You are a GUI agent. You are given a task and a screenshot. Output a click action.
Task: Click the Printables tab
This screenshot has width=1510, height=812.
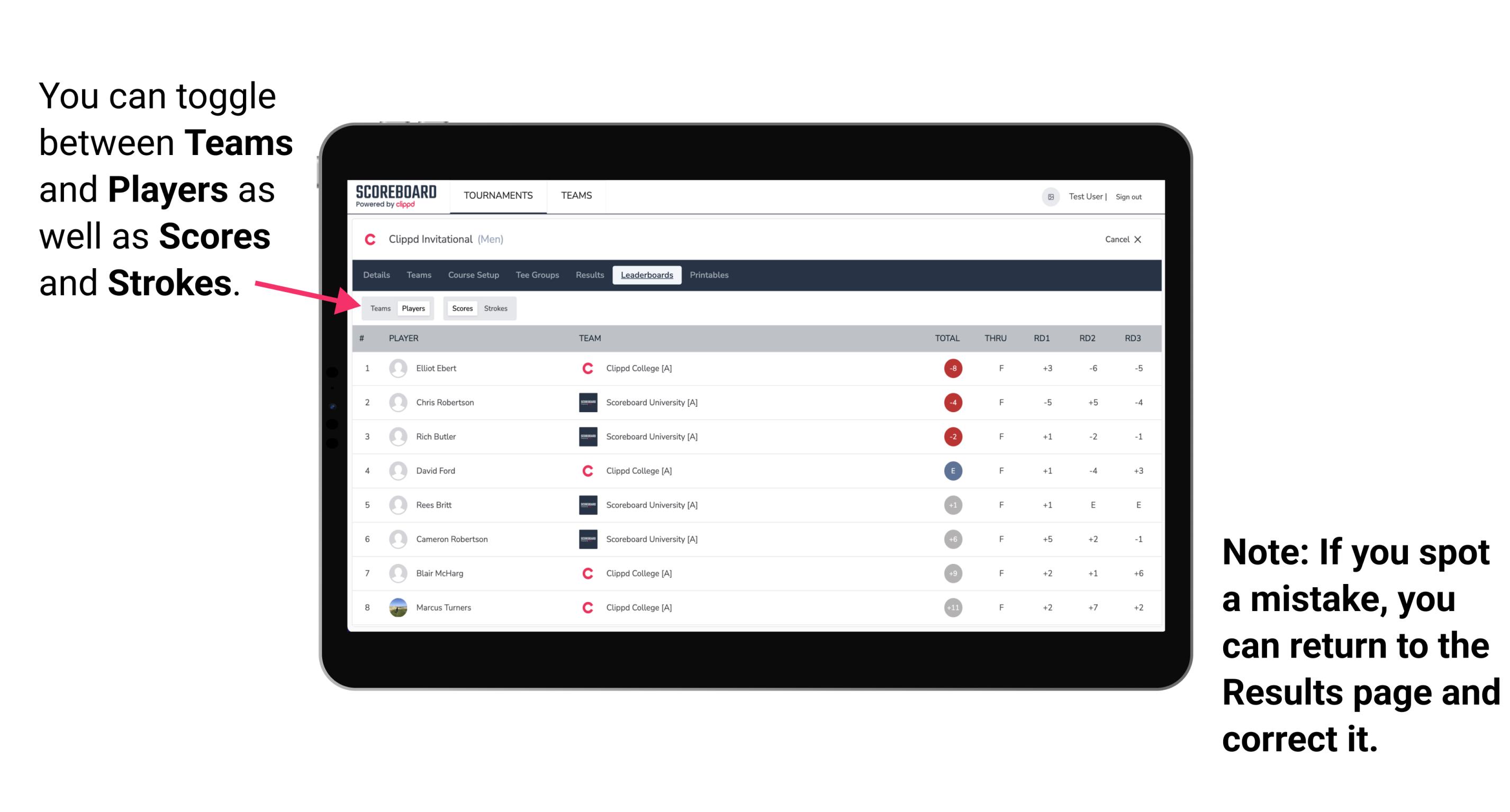pos(710,276)
